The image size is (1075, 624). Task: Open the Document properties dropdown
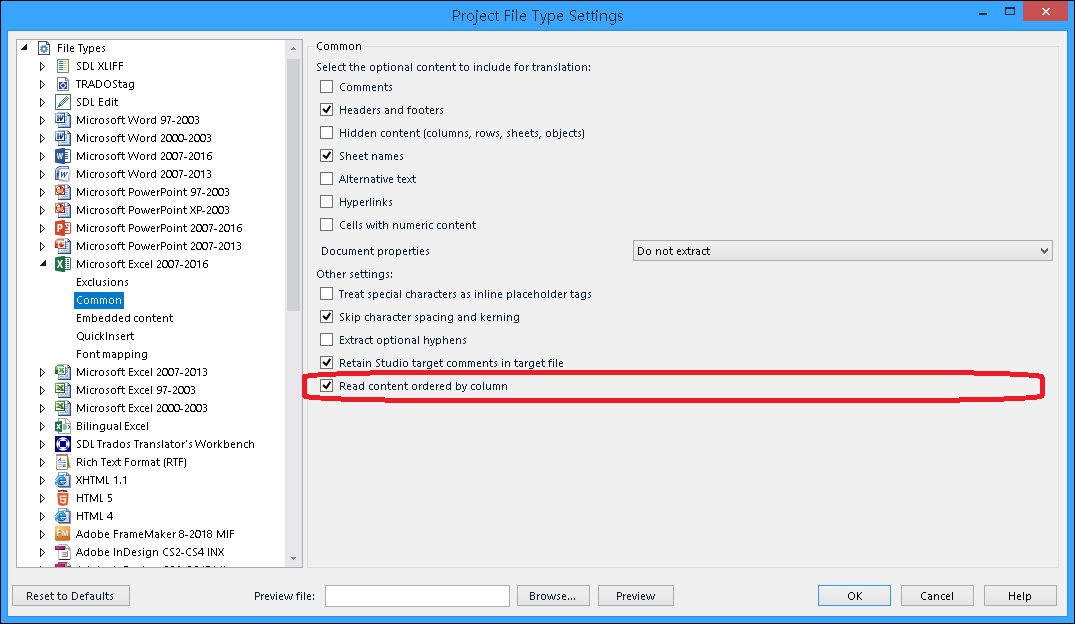pos(842,251)
